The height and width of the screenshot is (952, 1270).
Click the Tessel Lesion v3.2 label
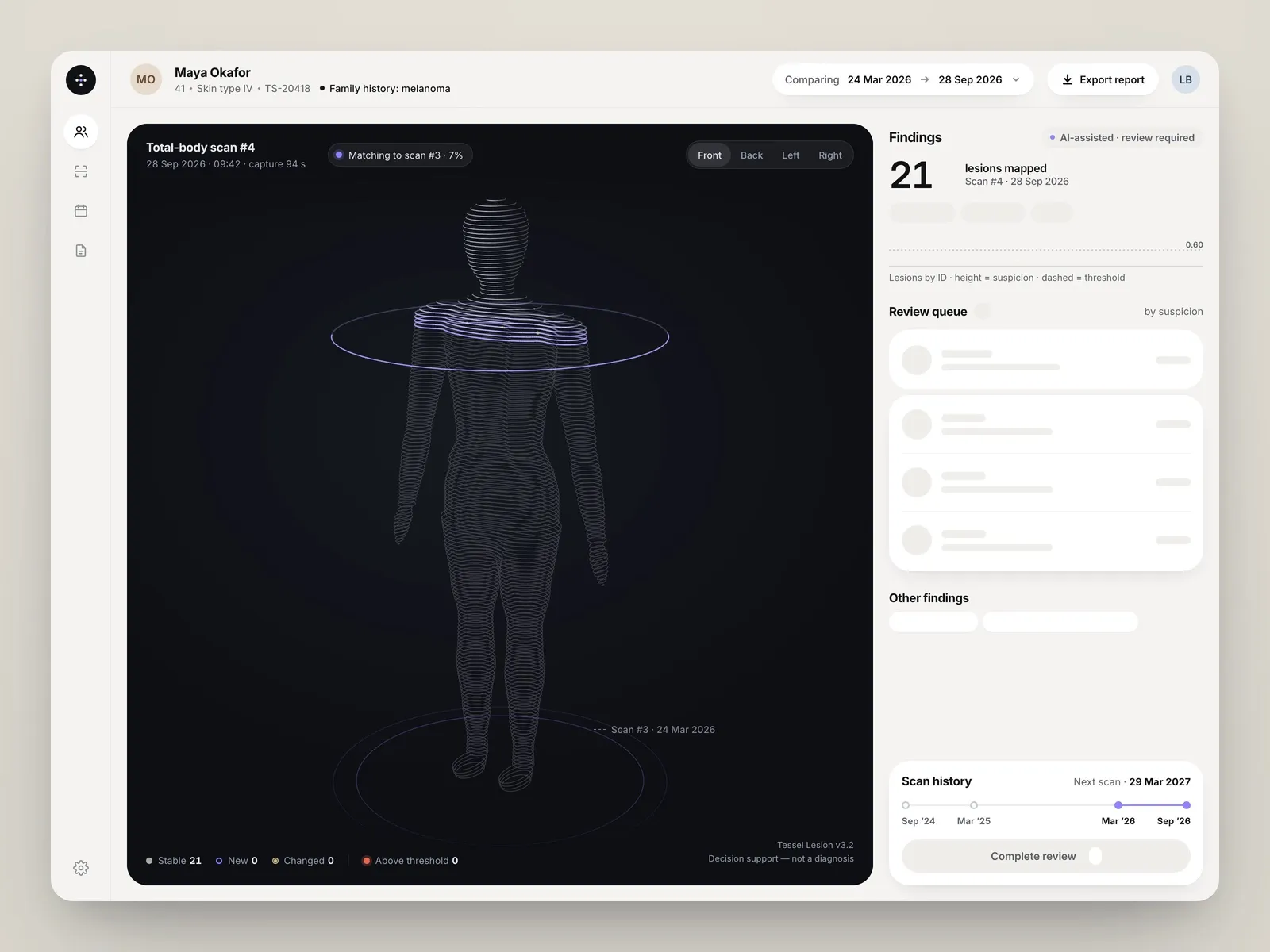click(x=815, y=845)
